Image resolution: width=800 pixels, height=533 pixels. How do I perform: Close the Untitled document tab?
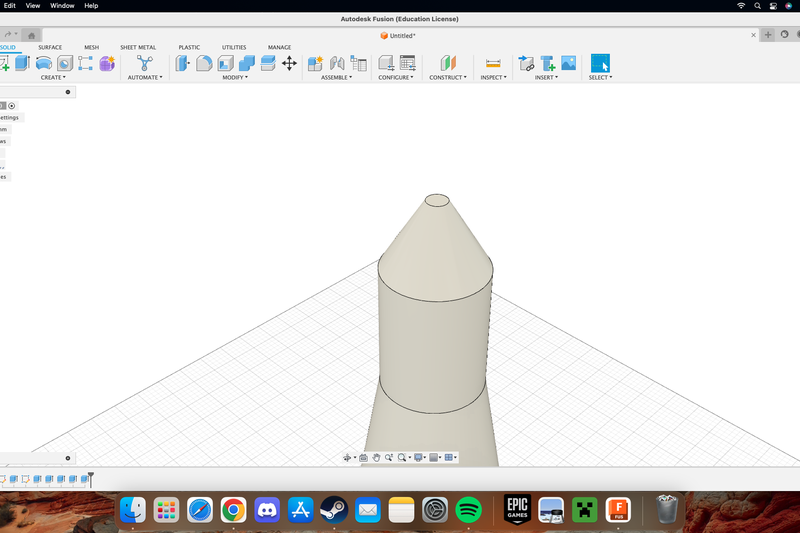[x=753, y=35]
